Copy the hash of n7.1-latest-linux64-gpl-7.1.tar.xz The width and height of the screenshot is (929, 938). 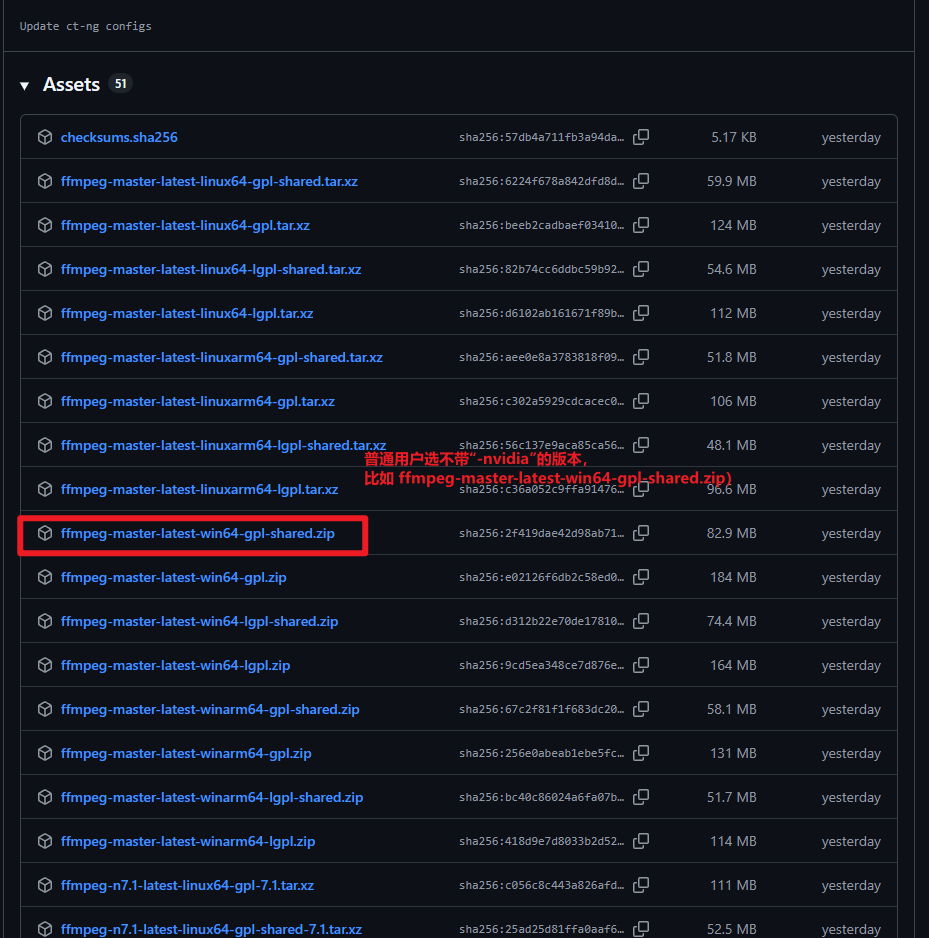pos(641,885)
